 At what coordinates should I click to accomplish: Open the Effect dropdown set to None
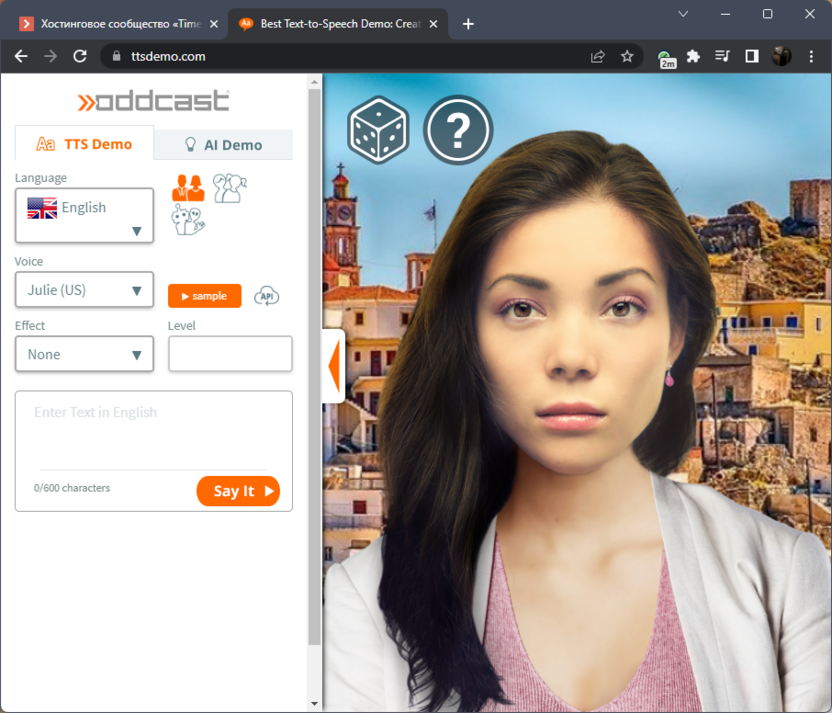85,354
